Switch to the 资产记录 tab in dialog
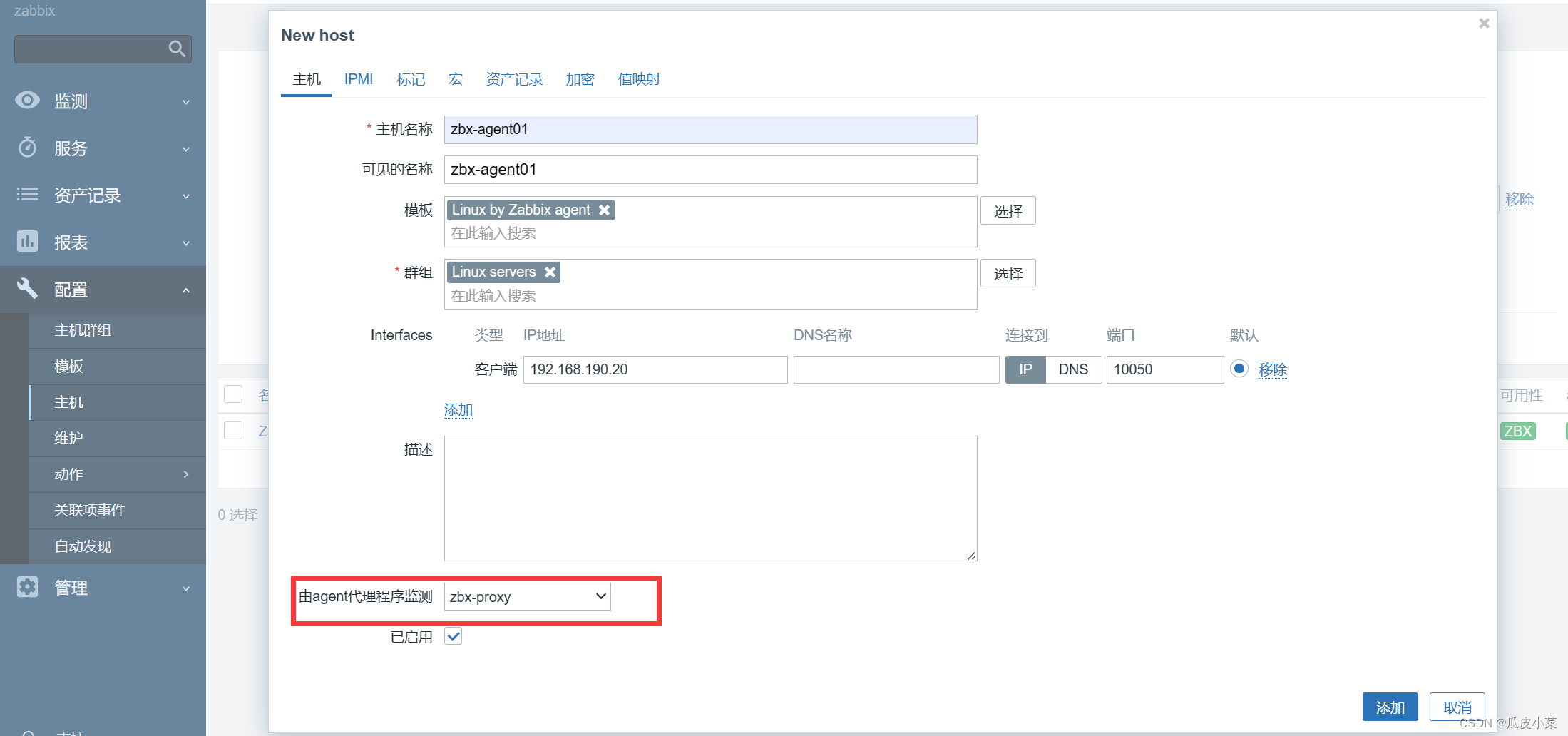The height and width of the screenshot is (736, 1568). [514, 79]
